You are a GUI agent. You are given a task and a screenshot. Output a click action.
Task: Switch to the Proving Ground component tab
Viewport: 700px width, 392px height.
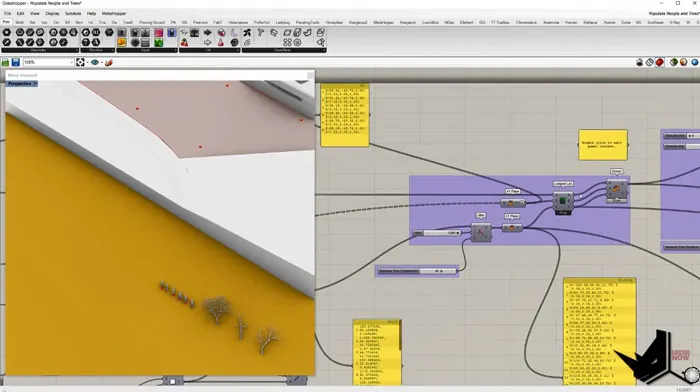152,22
